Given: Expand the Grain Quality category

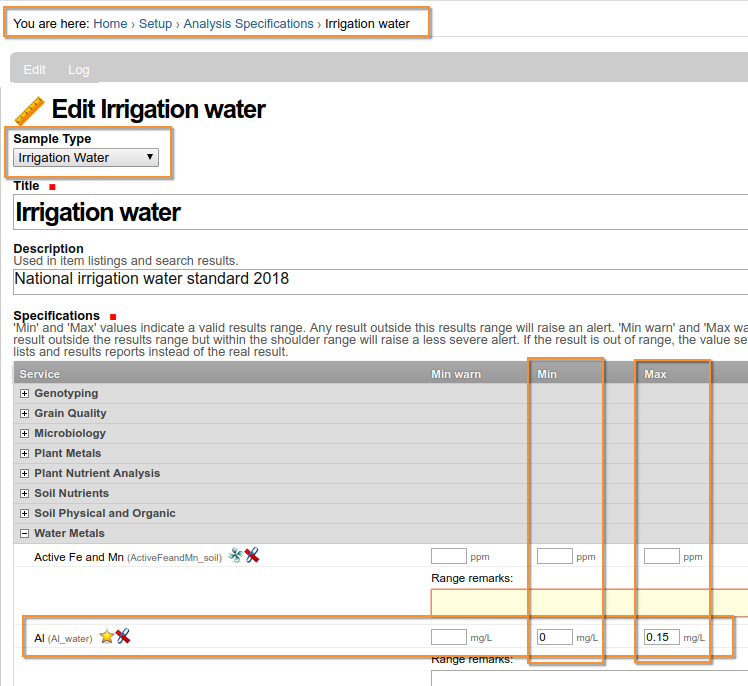Looking at the screenshot, I should coord(25,413).
